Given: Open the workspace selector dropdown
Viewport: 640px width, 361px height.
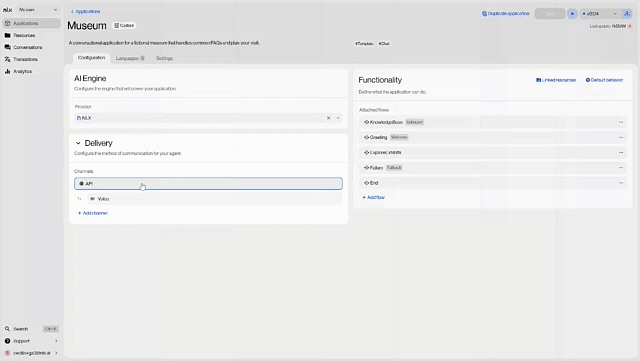Looking at the screenshot, I should click(38, 9).
